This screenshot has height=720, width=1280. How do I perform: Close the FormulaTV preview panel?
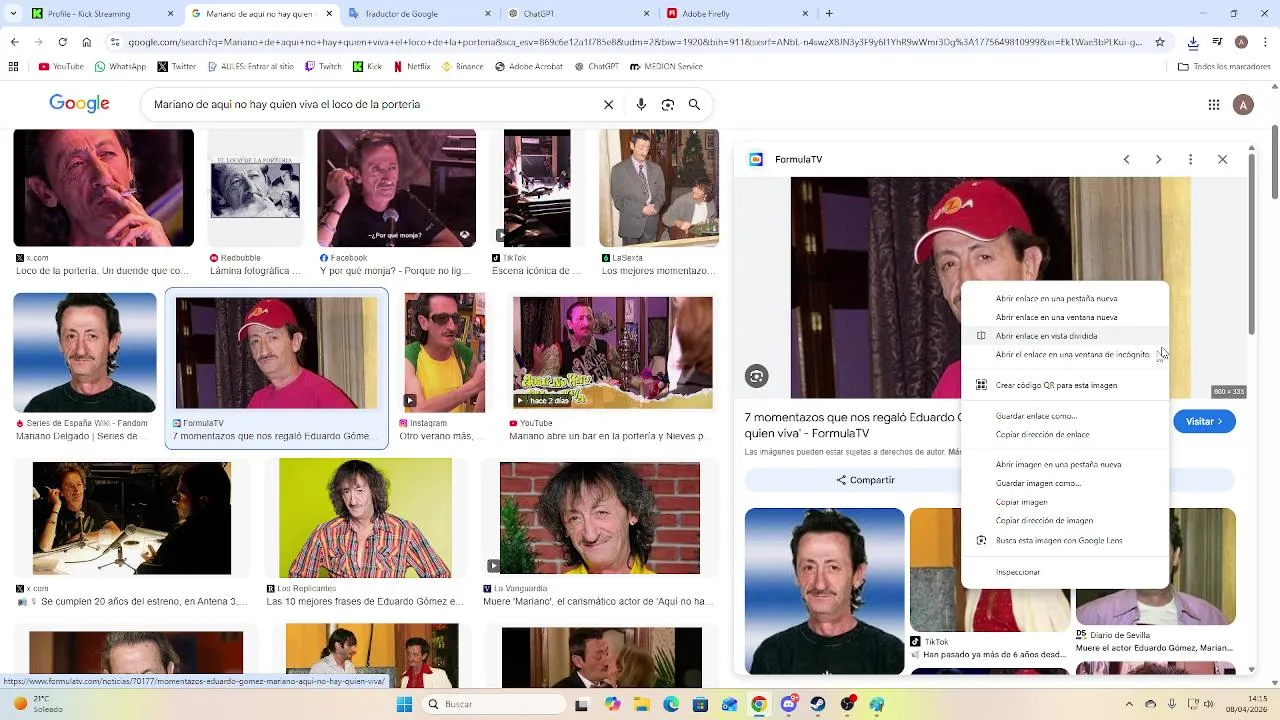coord(1222,159)
